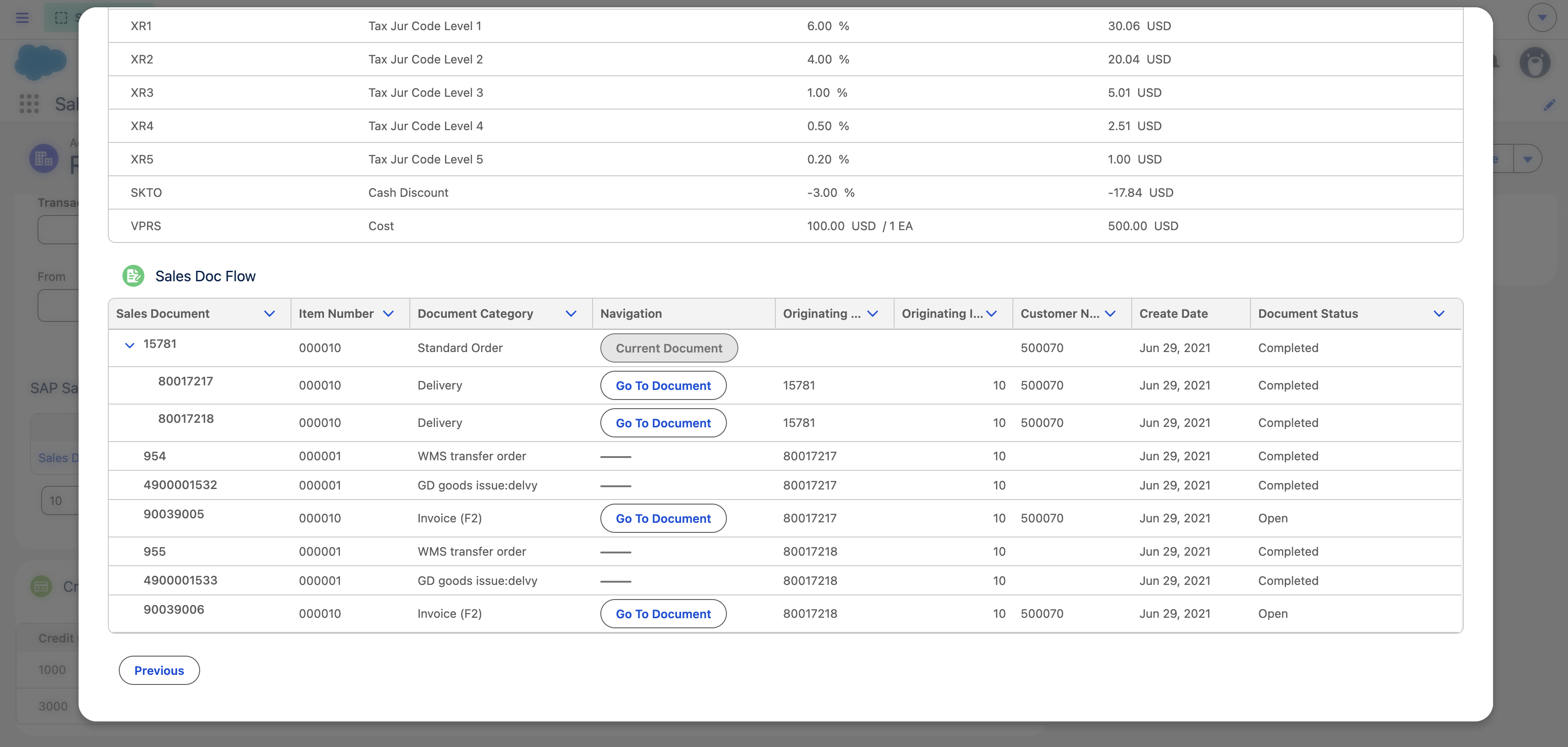
Task: Click the XR1 condition type cell
Action: pyautogui.click(x=141, y=26)
